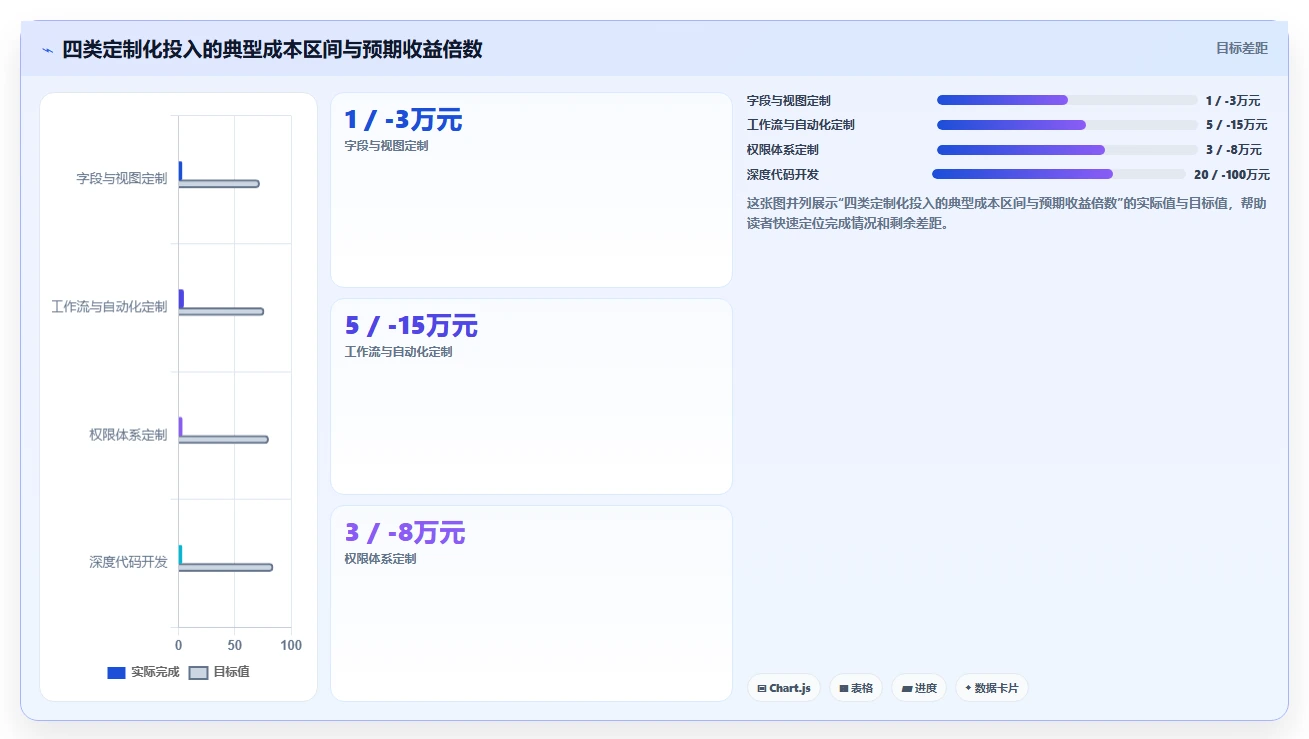Click the 5 / -15万元 value in progress list
Viewport: 1309px width, 739px height.
tap(1236, 125)
